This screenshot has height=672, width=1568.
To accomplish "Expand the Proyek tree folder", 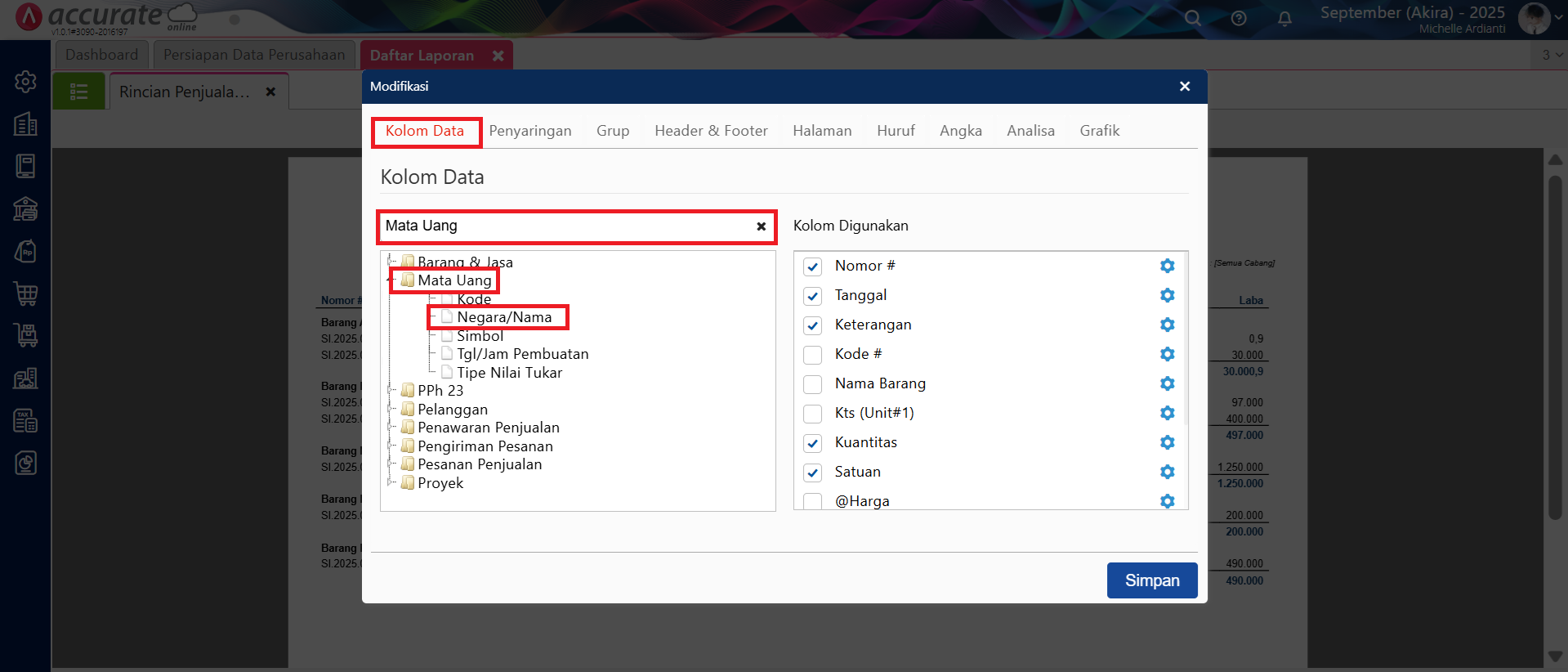I will pos(391,482).
